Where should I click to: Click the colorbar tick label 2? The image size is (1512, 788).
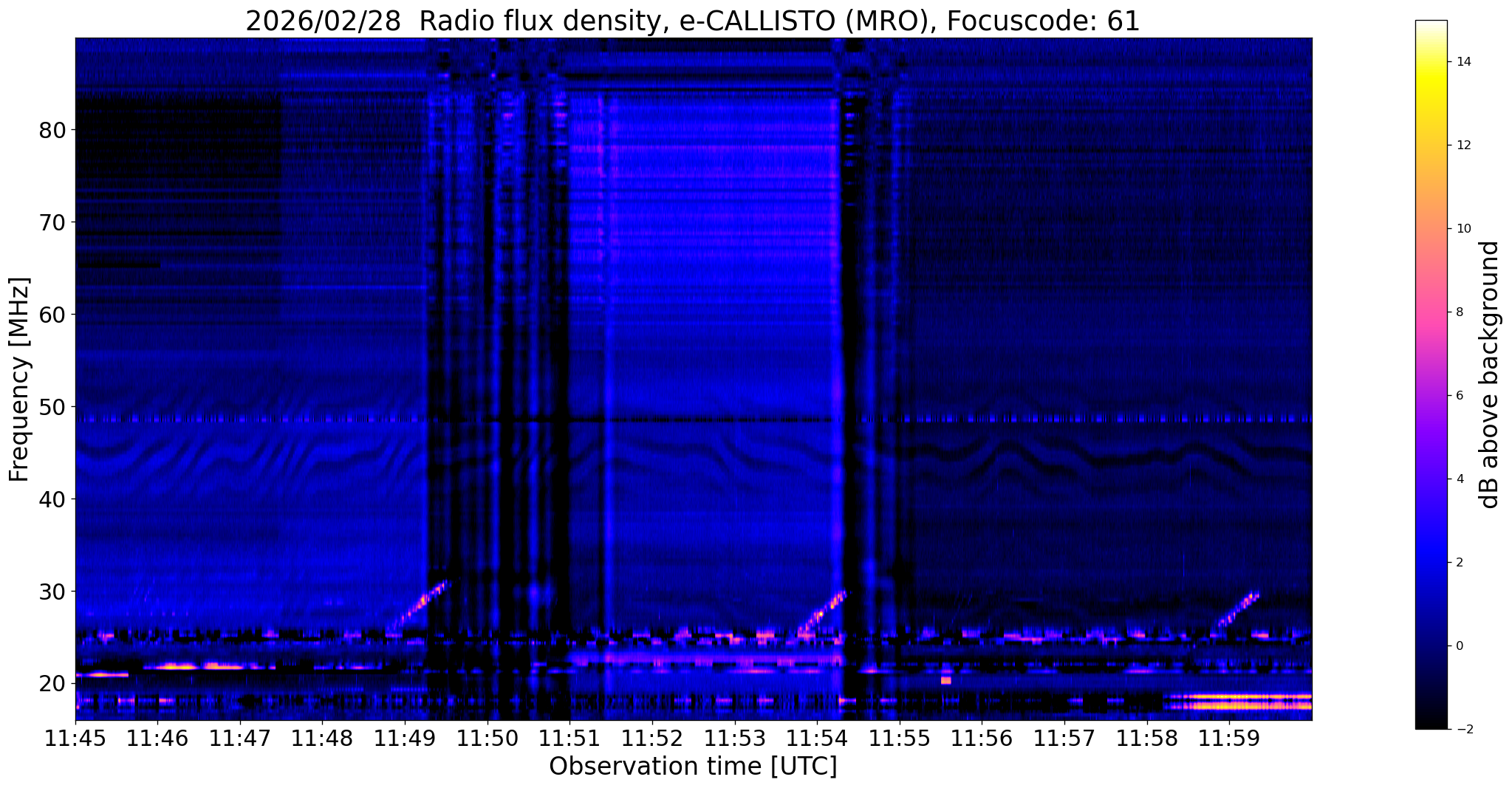[x=1459, y=562]
